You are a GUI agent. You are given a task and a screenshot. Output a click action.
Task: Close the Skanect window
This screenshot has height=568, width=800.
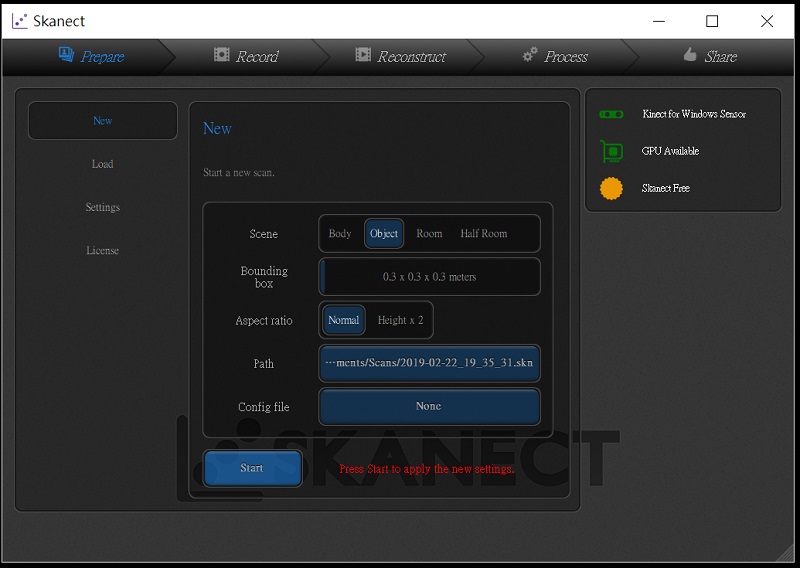767,21
